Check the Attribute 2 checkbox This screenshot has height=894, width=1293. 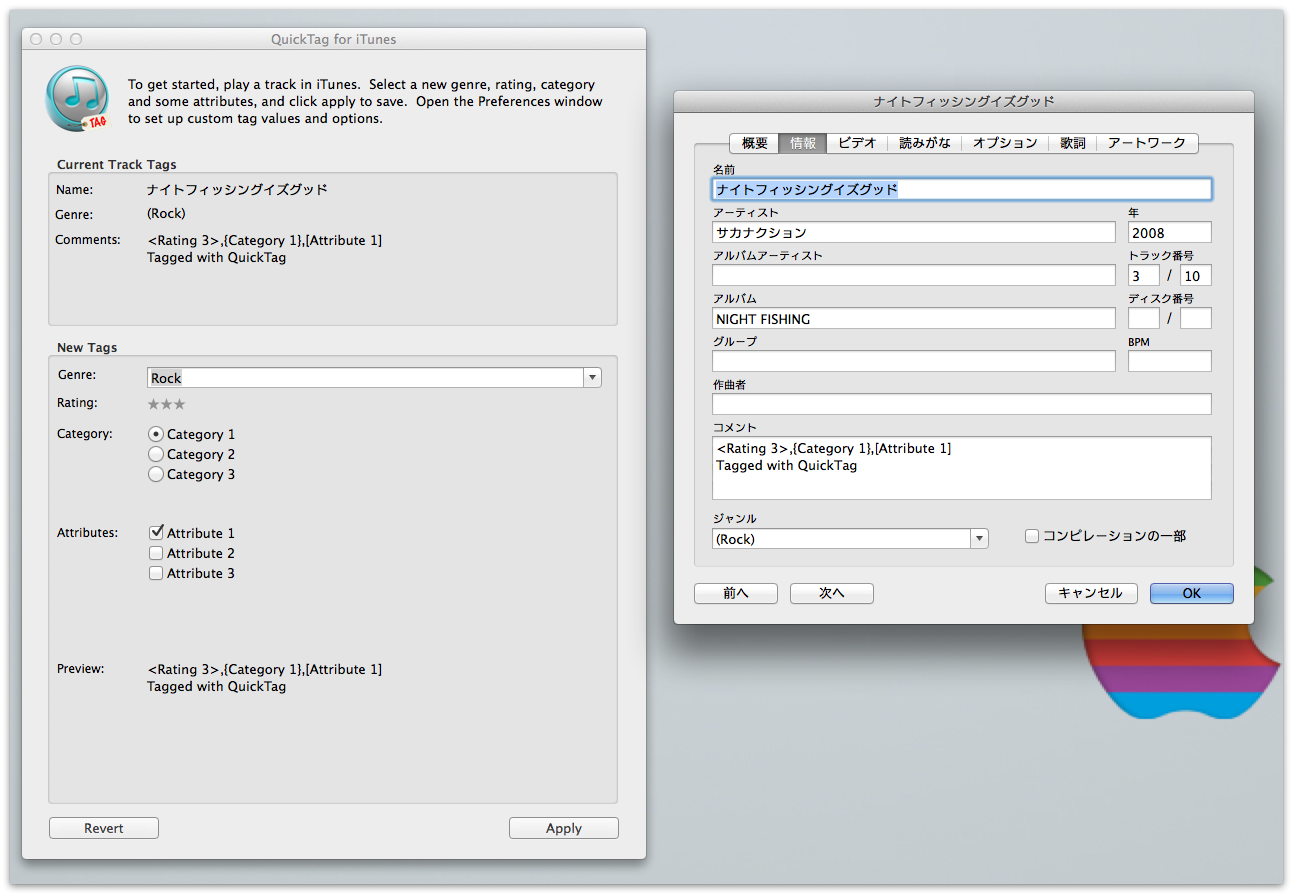click(156, 553)
